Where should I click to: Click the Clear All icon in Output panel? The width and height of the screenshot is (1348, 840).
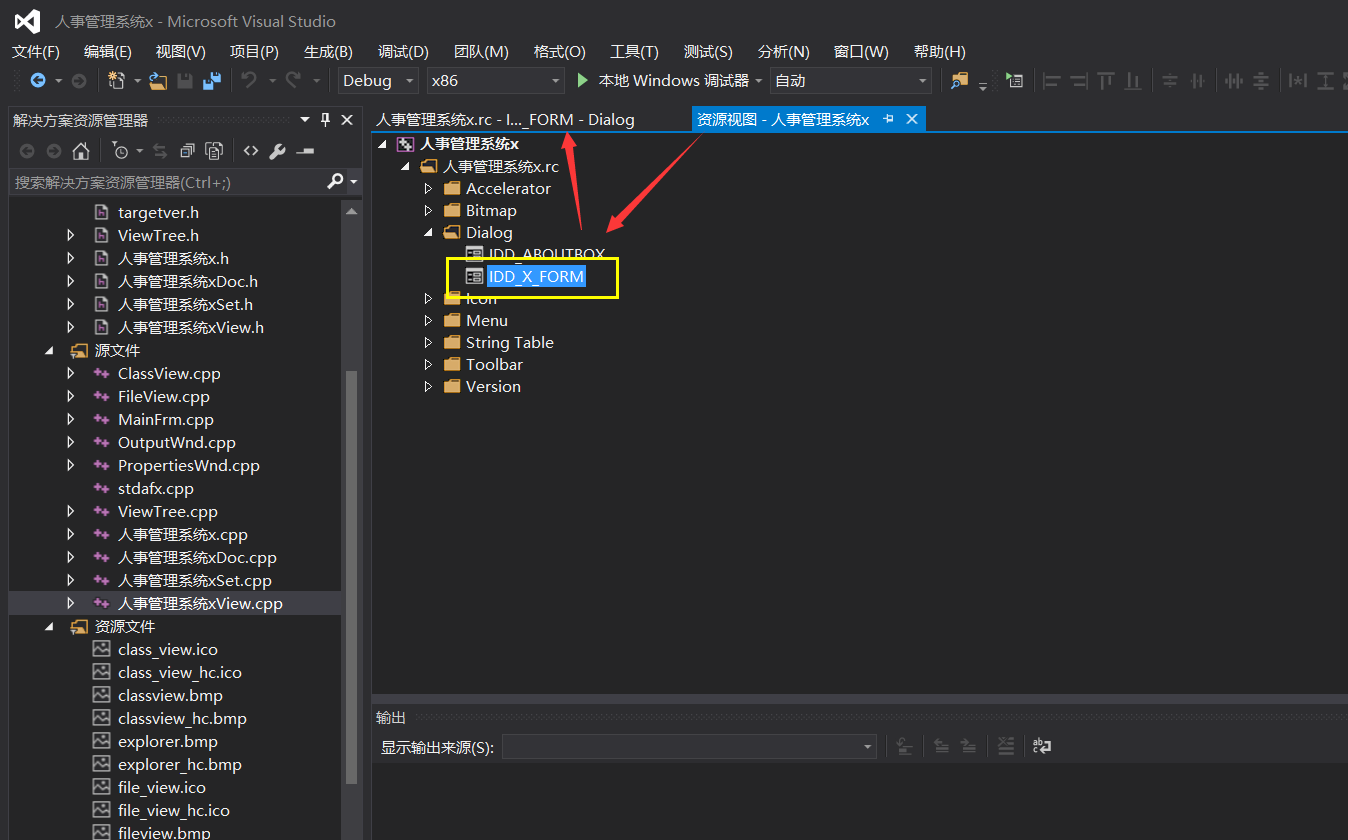click(x=1006, y=746)
